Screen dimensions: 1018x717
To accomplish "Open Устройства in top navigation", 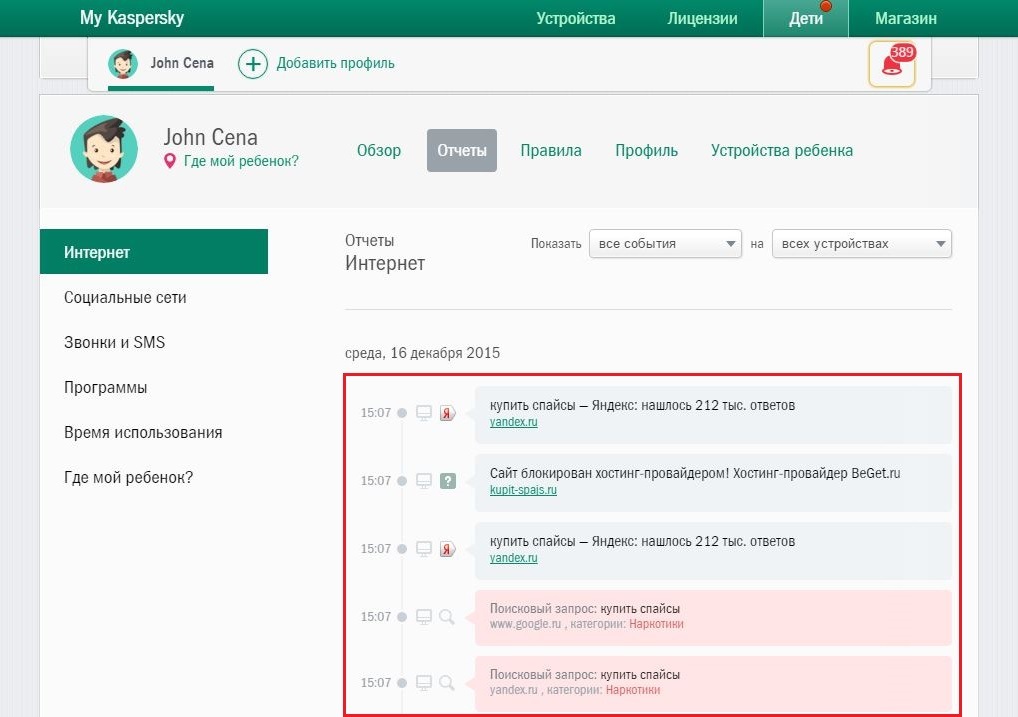I will (x=576, y=18).
